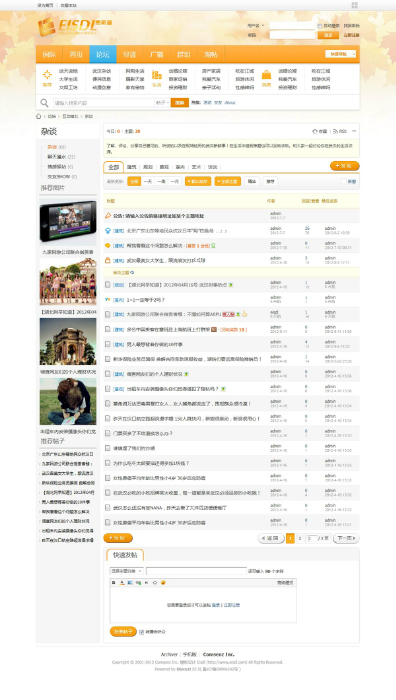396x700 pixels.
Task: Click the favorite icon in forum header
Action: pyautogui.click(x=315, y=131)
